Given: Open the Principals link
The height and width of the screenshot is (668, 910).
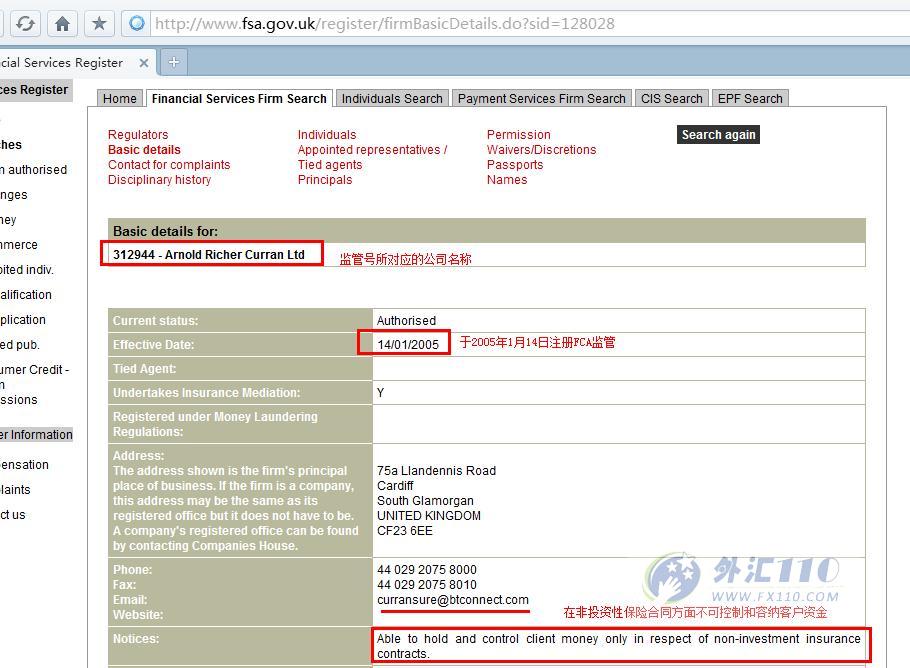Looking at the screenshot, I should point(325,180).
